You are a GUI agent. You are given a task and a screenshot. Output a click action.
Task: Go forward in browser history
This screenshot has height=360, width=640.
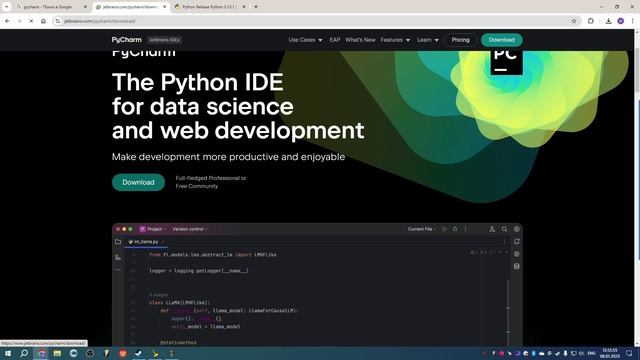[x=19, y=21]
